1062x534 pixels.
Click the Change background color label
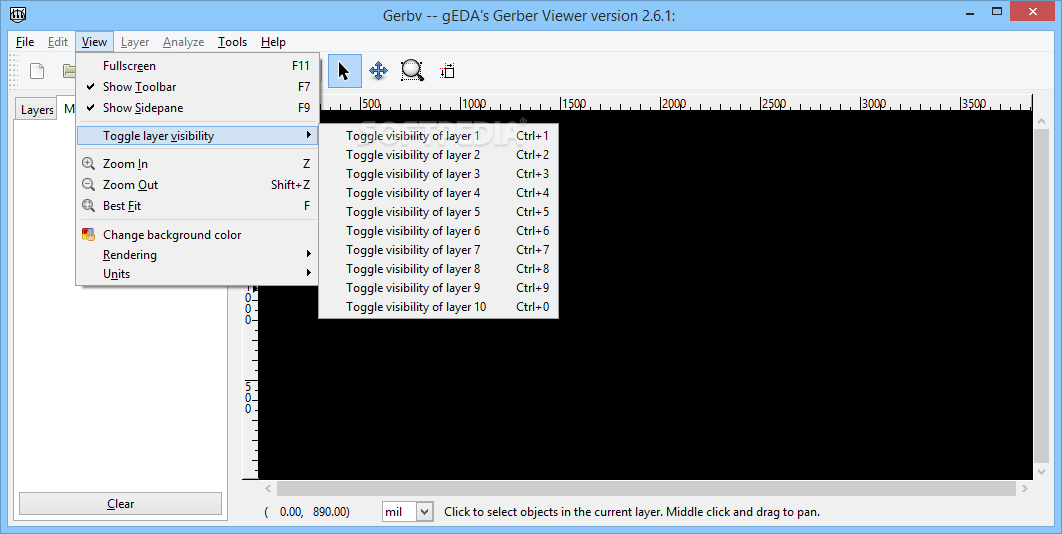[x=172, y=234]
